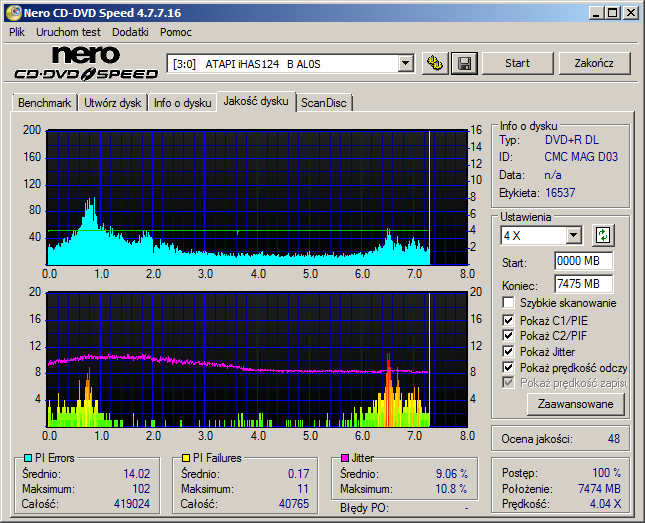Viewport: 645px width, 523px height.
Task: Click PI Failures Średnio value 0.17
Action: point(298,474)
